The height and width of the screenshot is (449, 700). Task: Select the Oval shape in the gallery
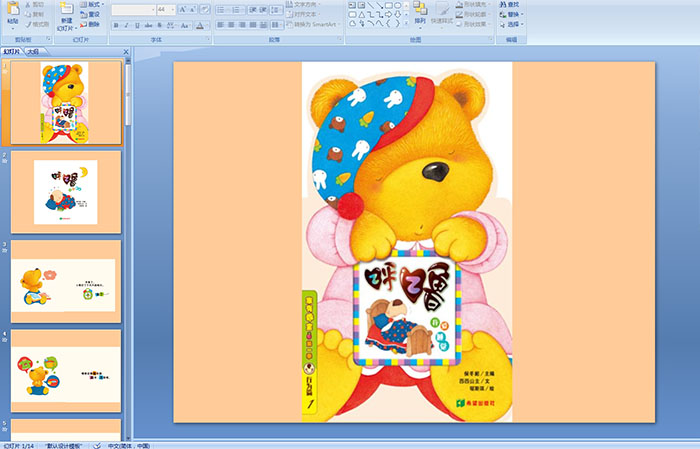[397, 5]
